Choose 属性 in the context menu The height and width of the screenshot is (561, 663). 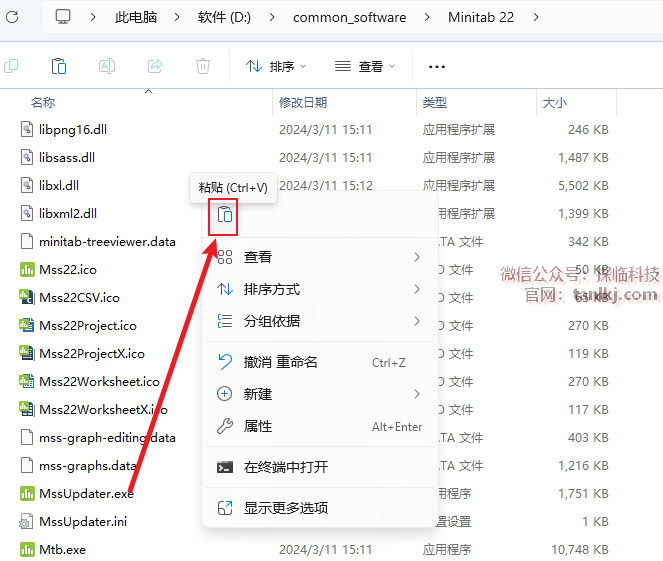point(320,426)
